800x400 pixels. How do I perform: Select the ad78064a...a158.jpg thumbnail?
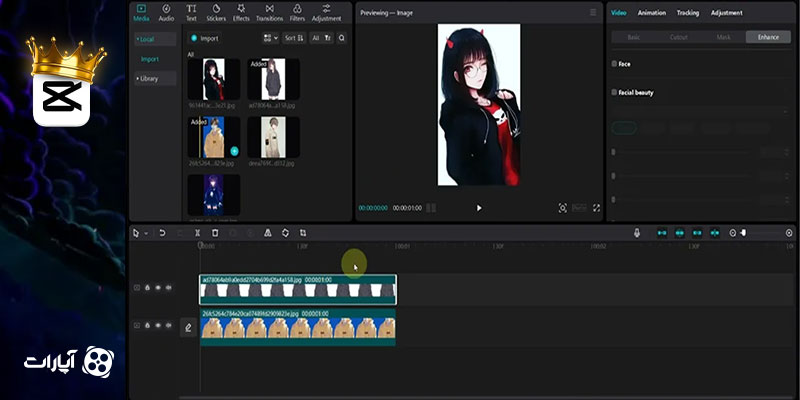[x=273, y=79]
